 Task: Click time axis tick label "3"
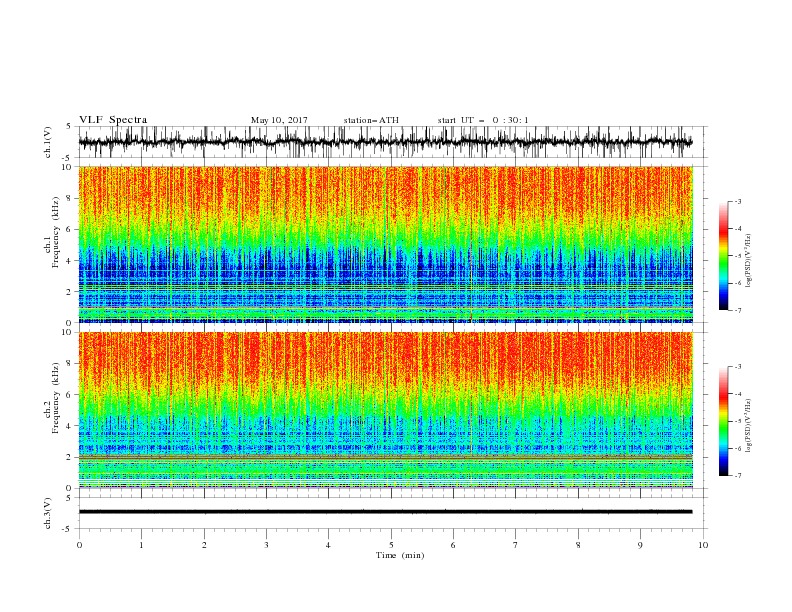(266, 545)
